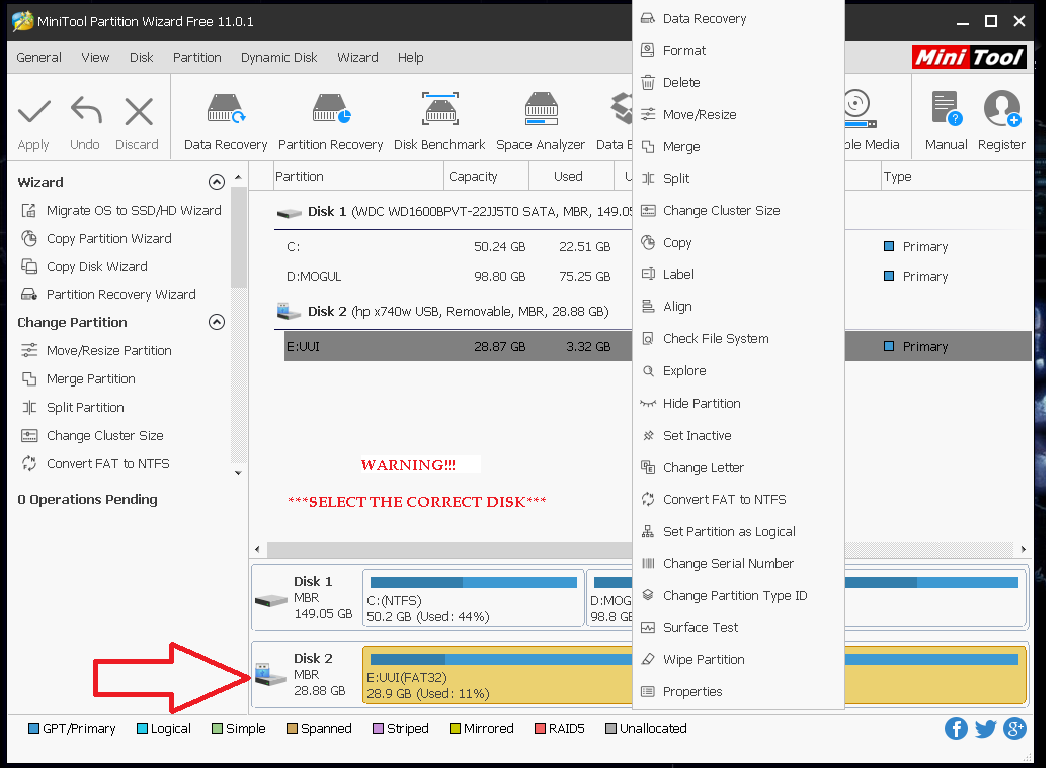1046x772 pixels.
Task: Choose Convert FAT to NTFS in context menu
Action: [x=738, y=500]
